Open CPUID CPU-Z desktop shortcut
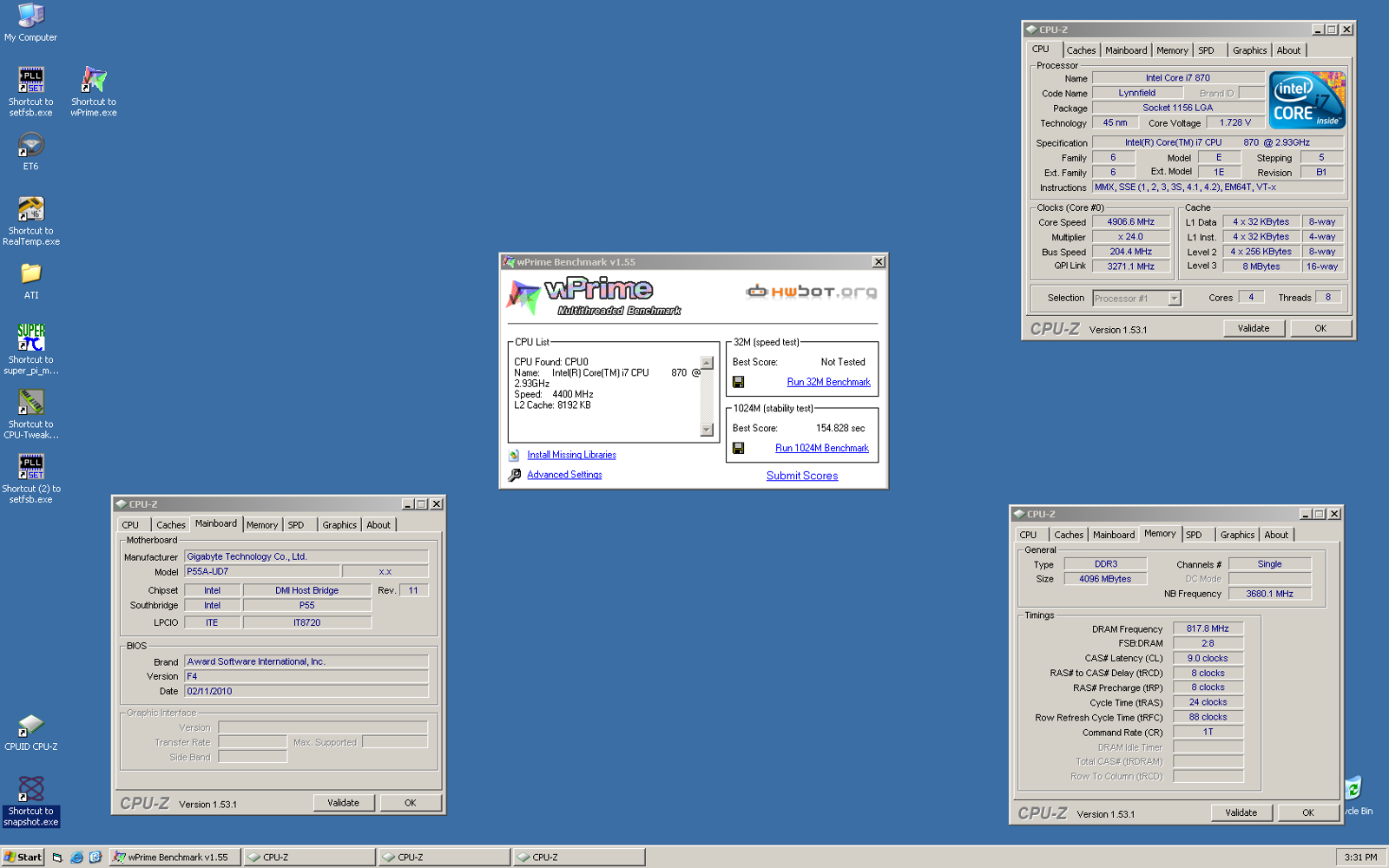The height and width of the screenshot is (868, 1389). (x=30, y=732)
